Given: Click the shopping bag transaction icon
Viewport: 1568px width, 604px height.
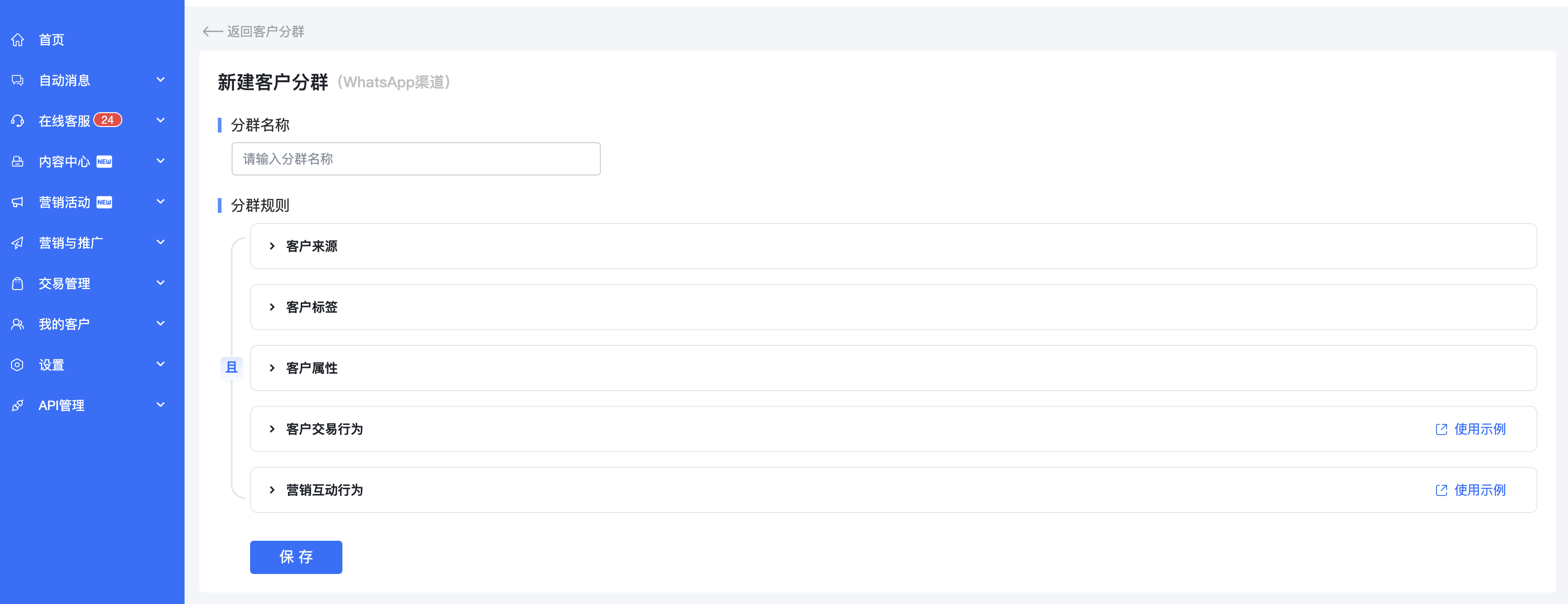Looking at the screenshot, I should click(18, 284).
